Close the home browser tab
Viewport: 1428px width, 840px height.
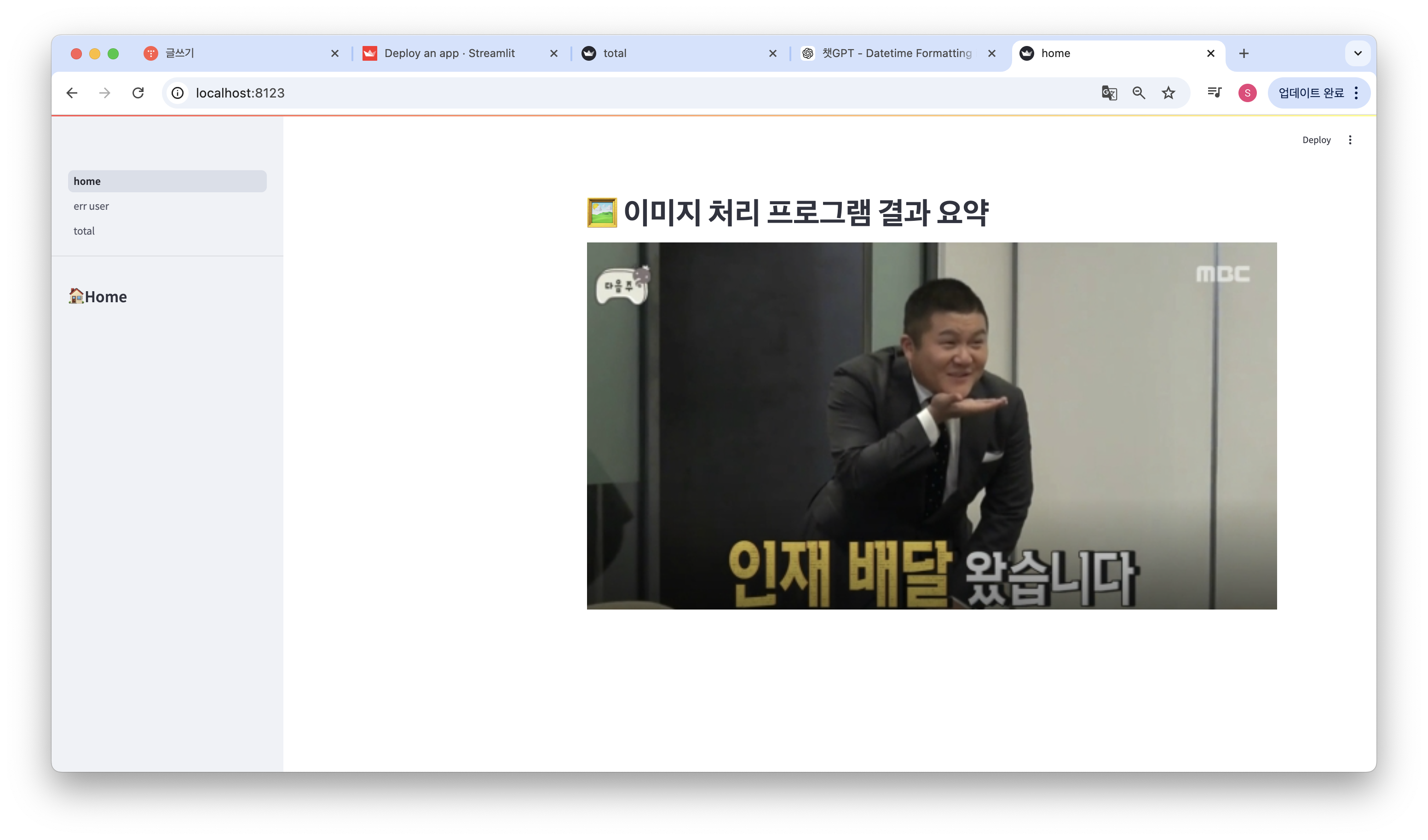[x=1210, y=53]
